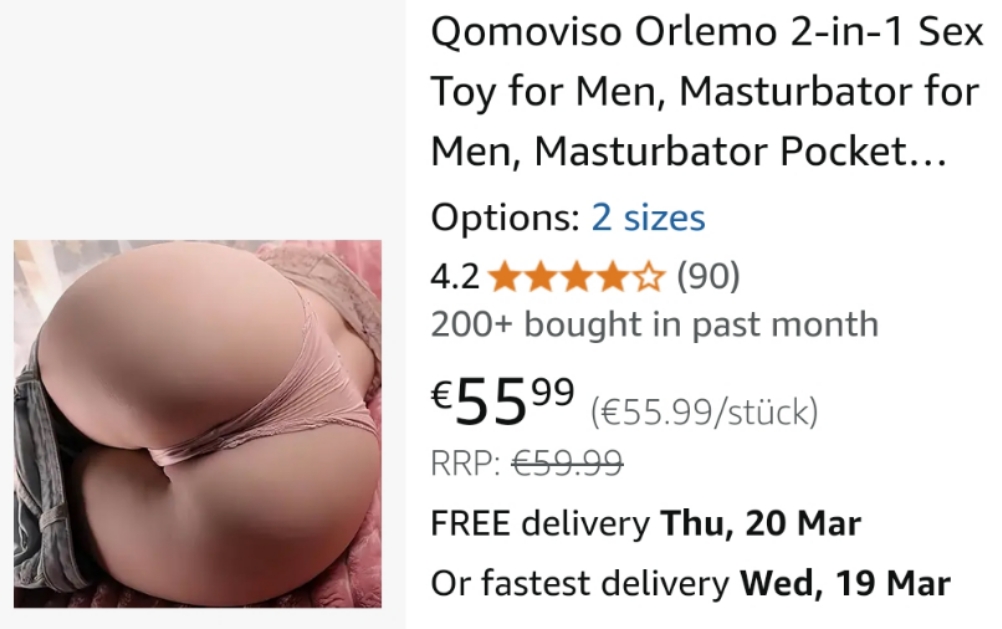Select the '2 sizes' options link

(648, 217)
